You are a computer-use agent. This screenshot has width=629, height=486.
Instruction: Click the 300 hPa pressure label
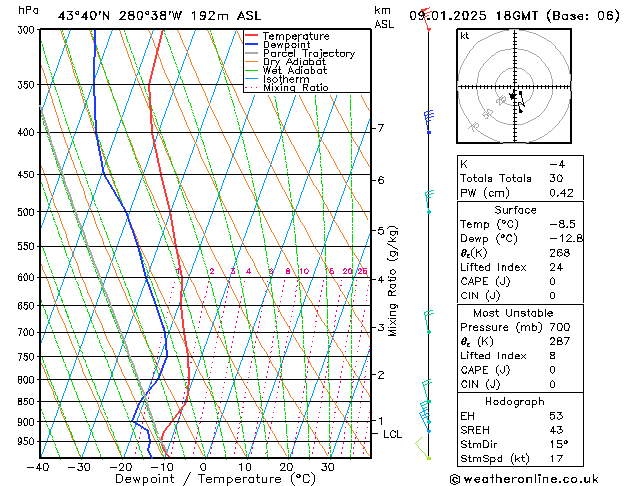pos(28,30)
